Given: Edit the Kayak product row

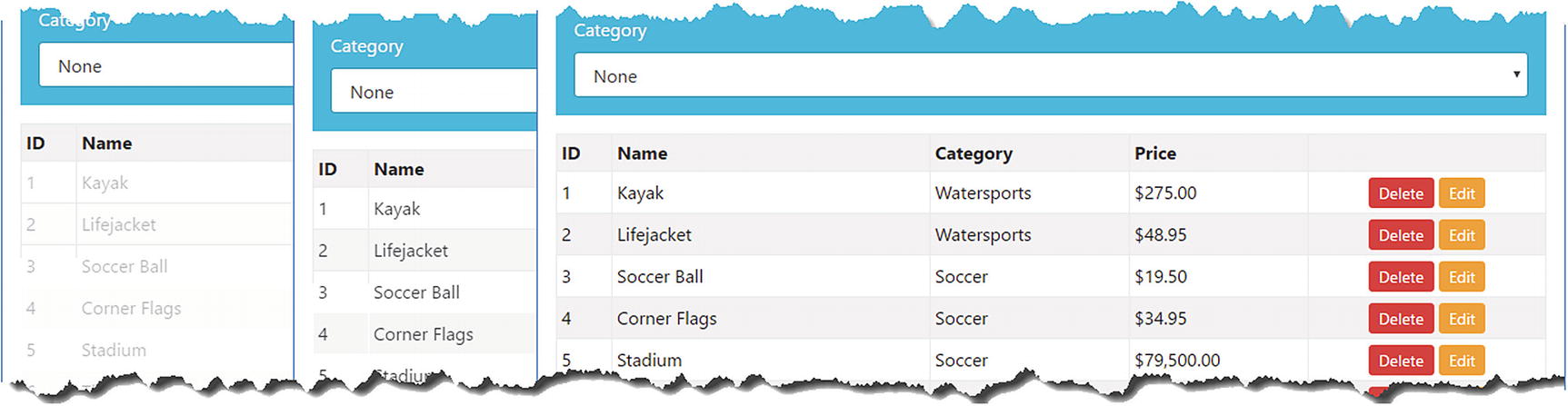Looking at the screenshot, I should [x=1461, y=193].
